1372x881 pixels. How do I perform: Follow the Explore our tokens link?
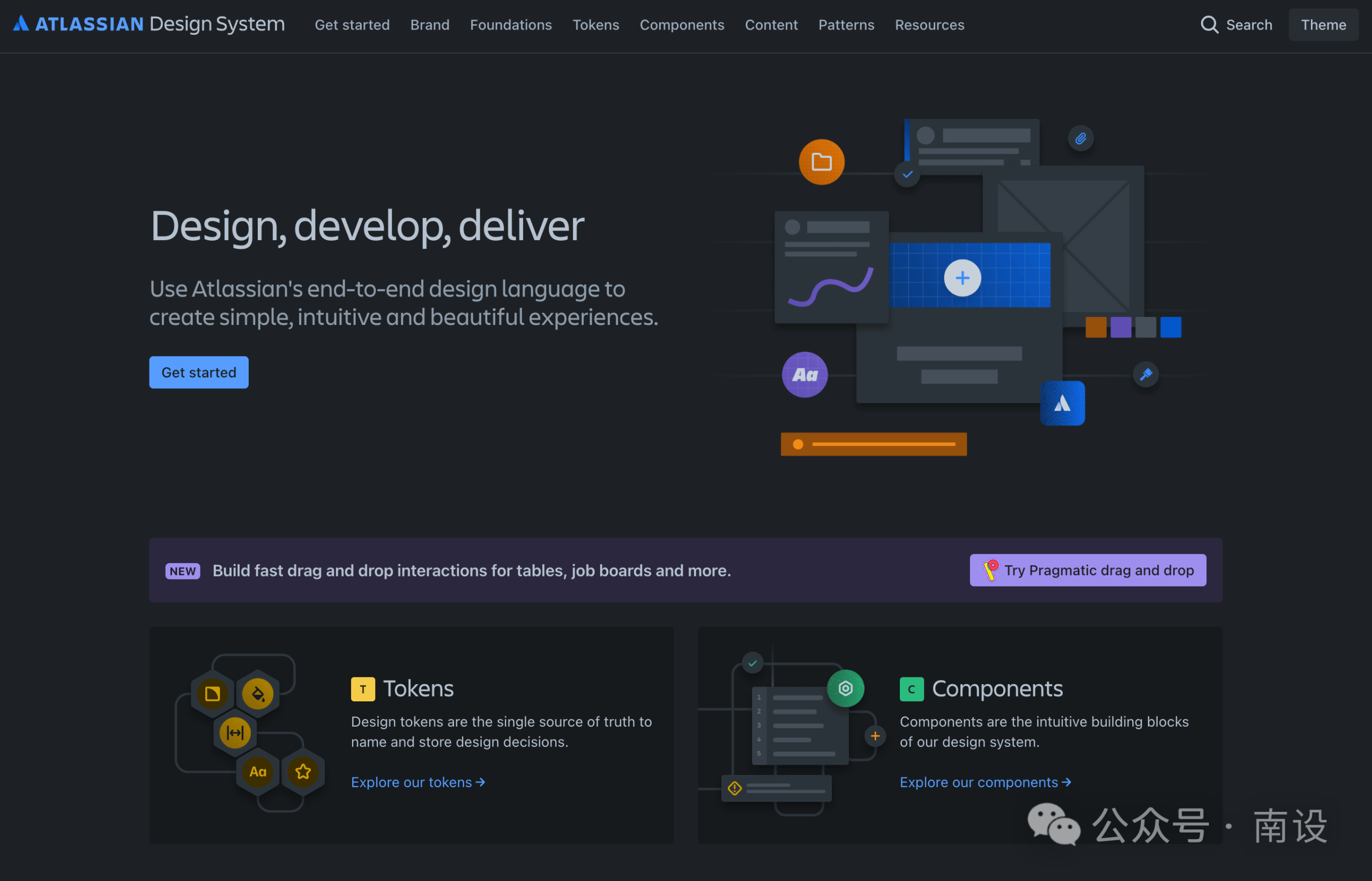[418, 782]
